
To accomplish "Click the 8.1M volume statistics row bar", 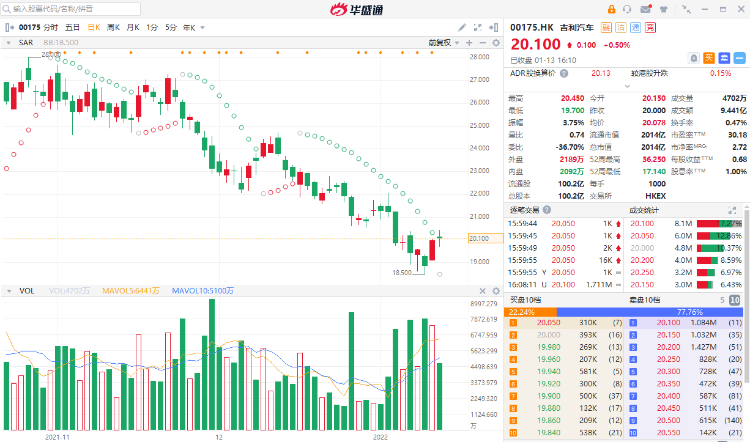I will (719, 223).
